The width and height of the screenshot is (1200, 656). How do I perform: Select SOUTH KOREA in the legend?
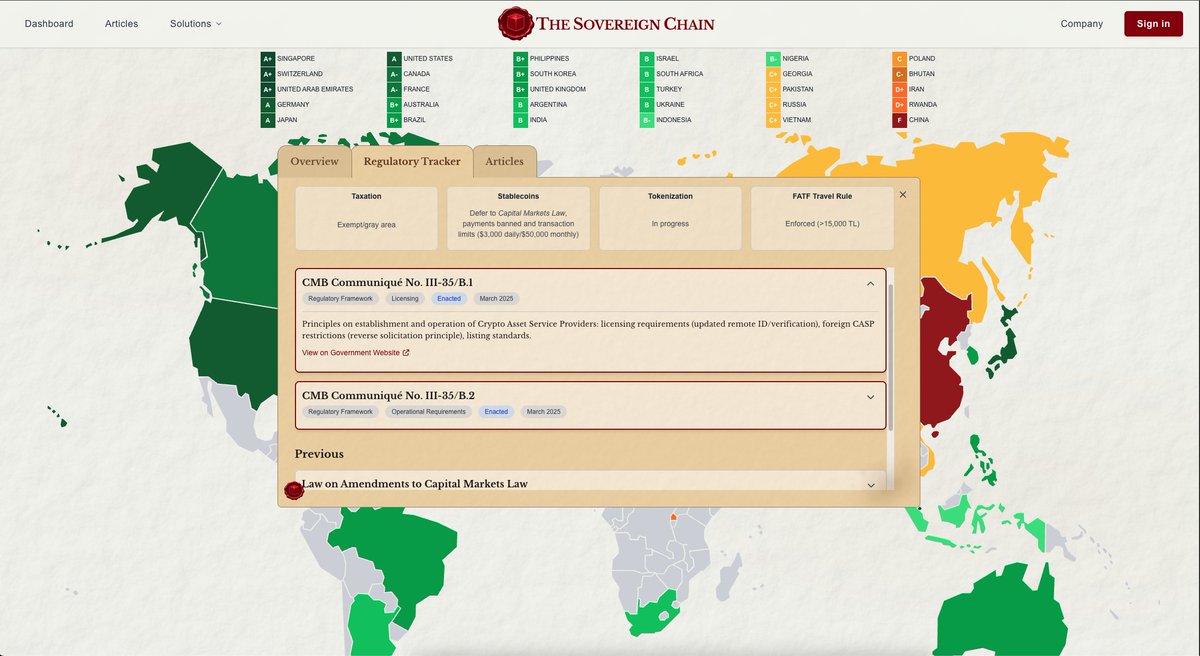tap(553, 74)
